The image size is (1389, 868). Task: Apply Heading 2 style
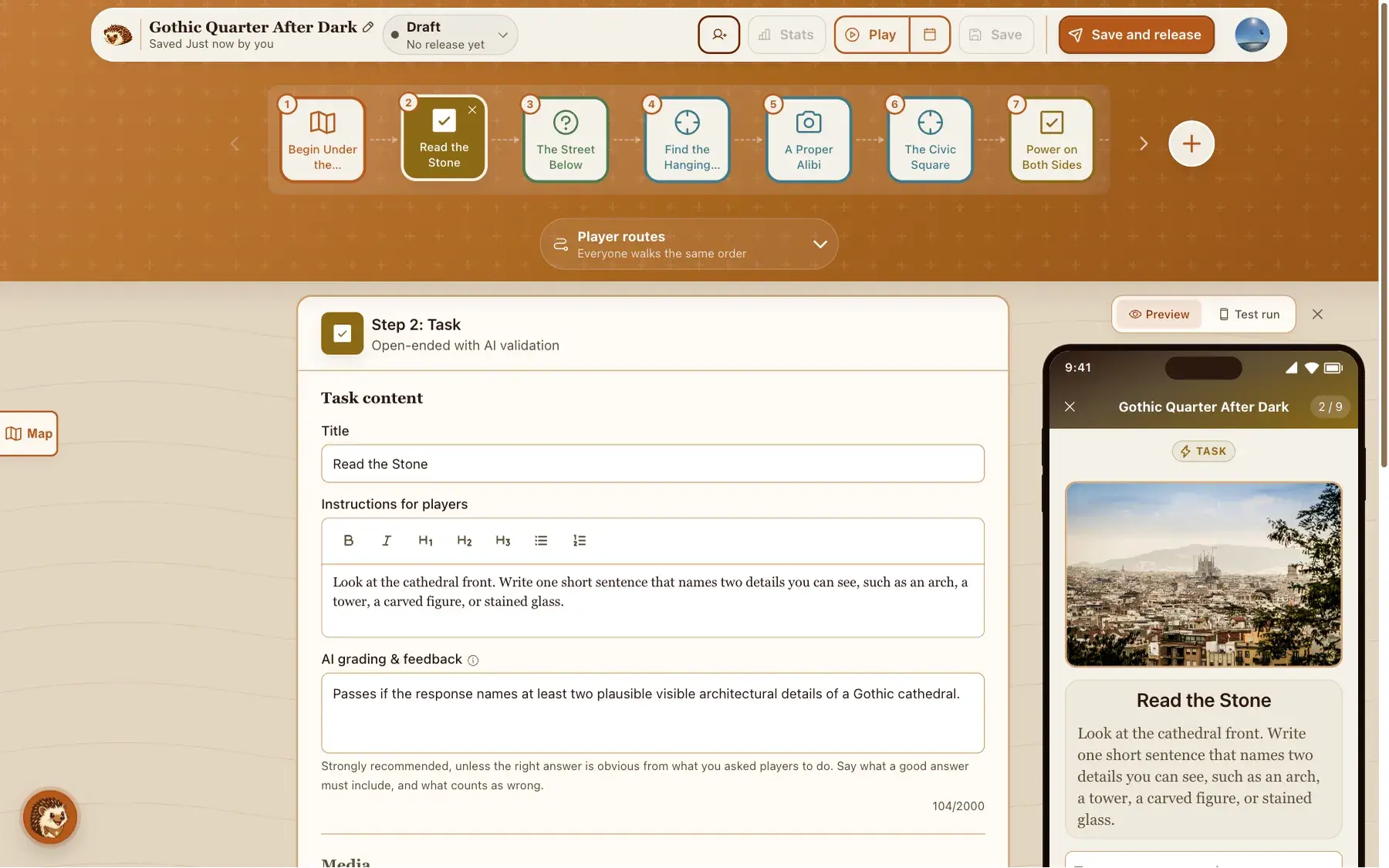[464, 541]
